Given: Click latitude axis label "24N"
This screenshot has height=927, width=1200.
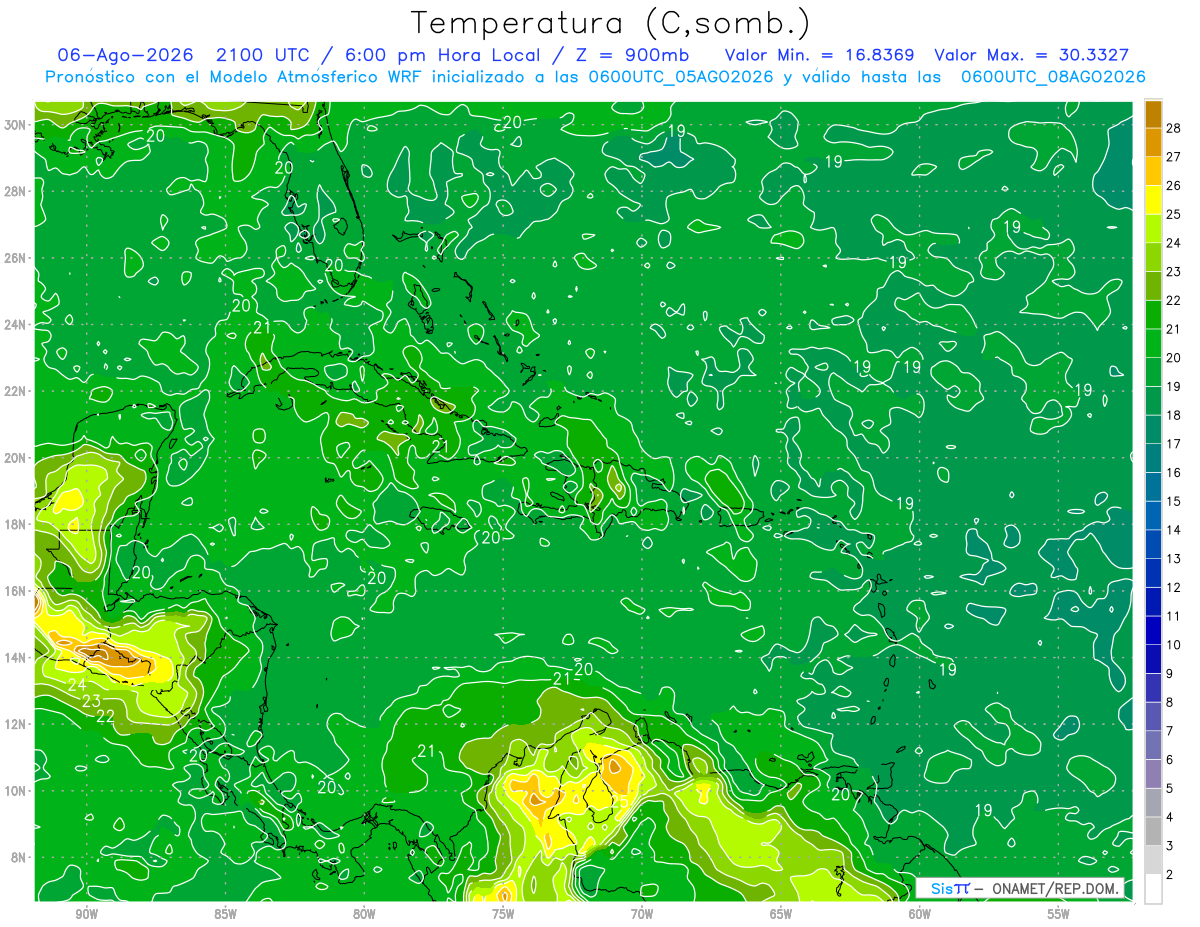Looking at the screenshot, I should click(x=15, y=325).
